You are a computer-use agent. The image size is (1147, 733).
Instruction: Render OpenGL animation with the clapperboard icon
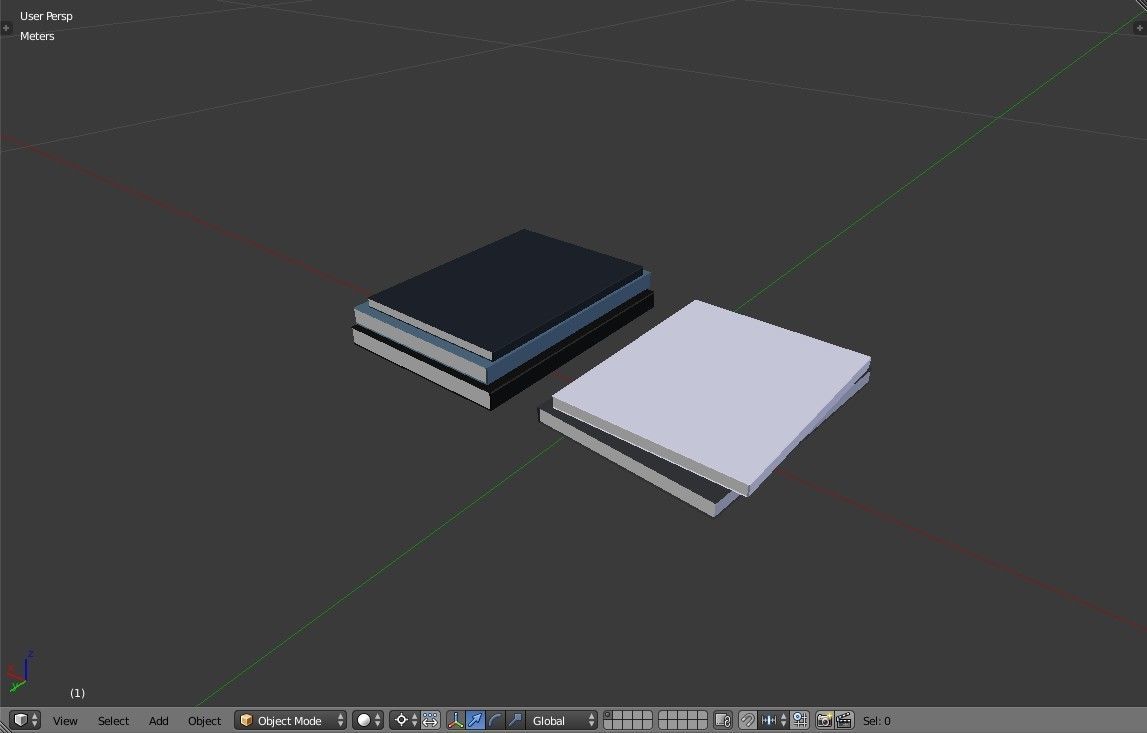click(x=844, y=721)
